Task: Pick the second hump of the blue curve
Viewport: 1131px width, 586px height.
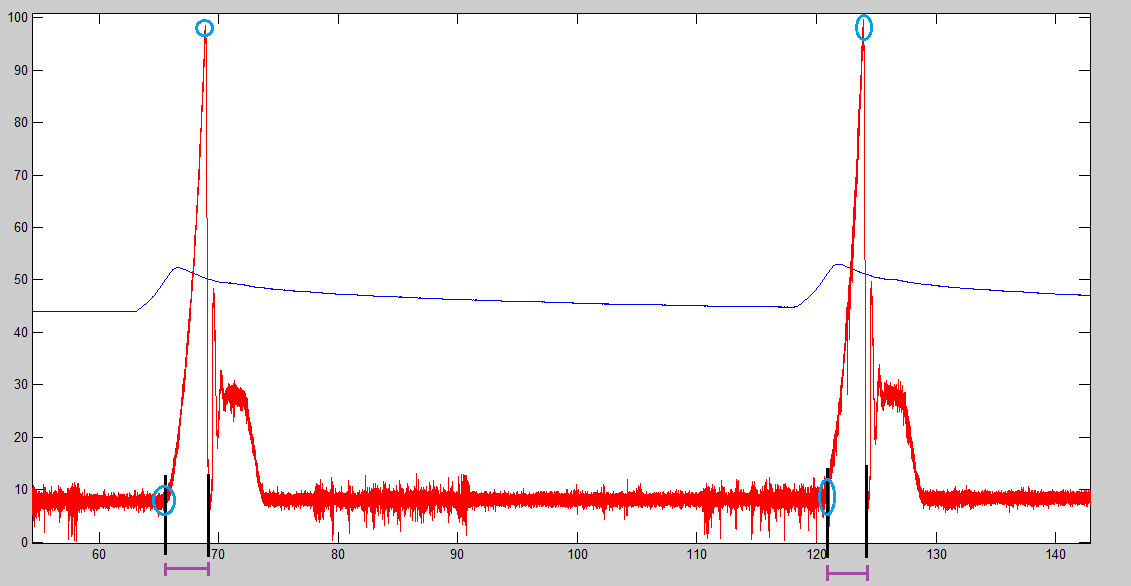Action: (838, 265)
